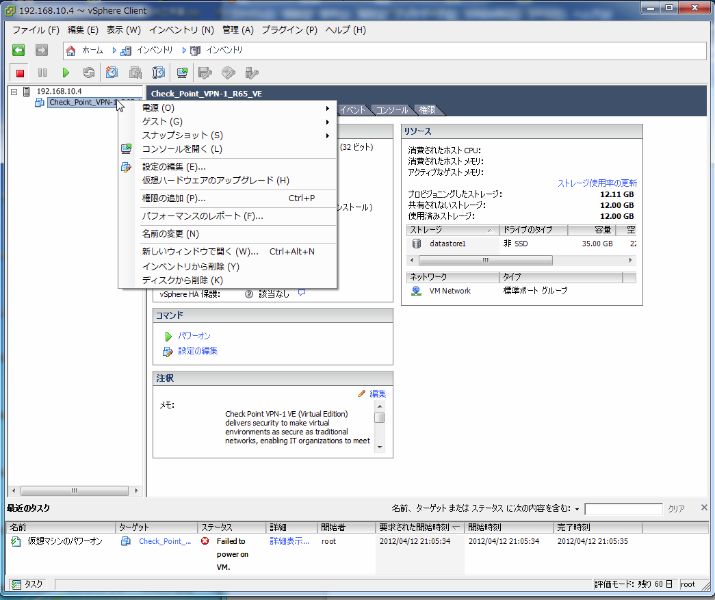The height and width of the screenshot is (600, 715).
Task: Click the Home icon in breadcrumb
Action: tap(71, 51)
